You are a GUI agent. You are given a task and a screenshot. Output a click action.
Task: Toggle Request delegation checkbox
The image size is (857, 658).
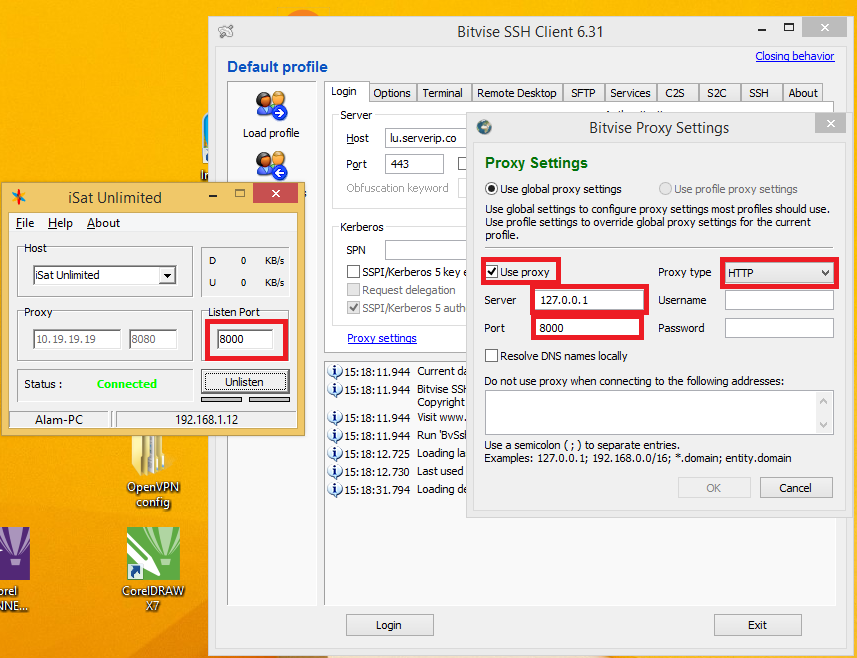point(354,290)
